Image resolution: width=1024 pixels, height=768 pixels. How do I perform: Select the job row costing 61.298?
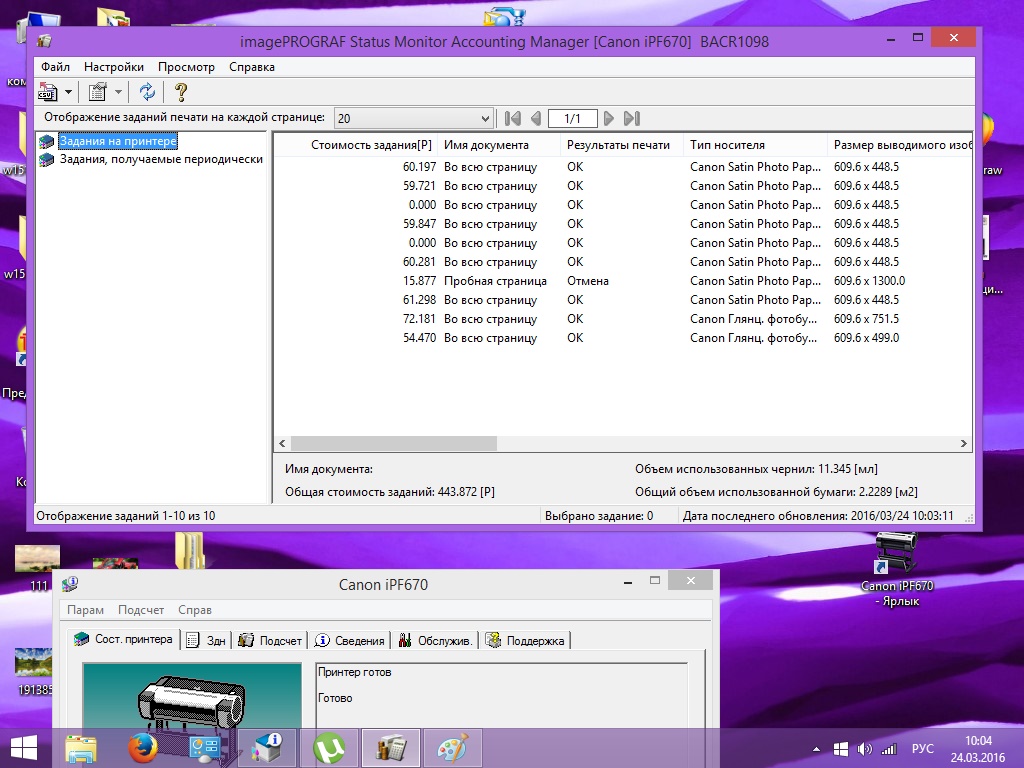click(622, 300)
